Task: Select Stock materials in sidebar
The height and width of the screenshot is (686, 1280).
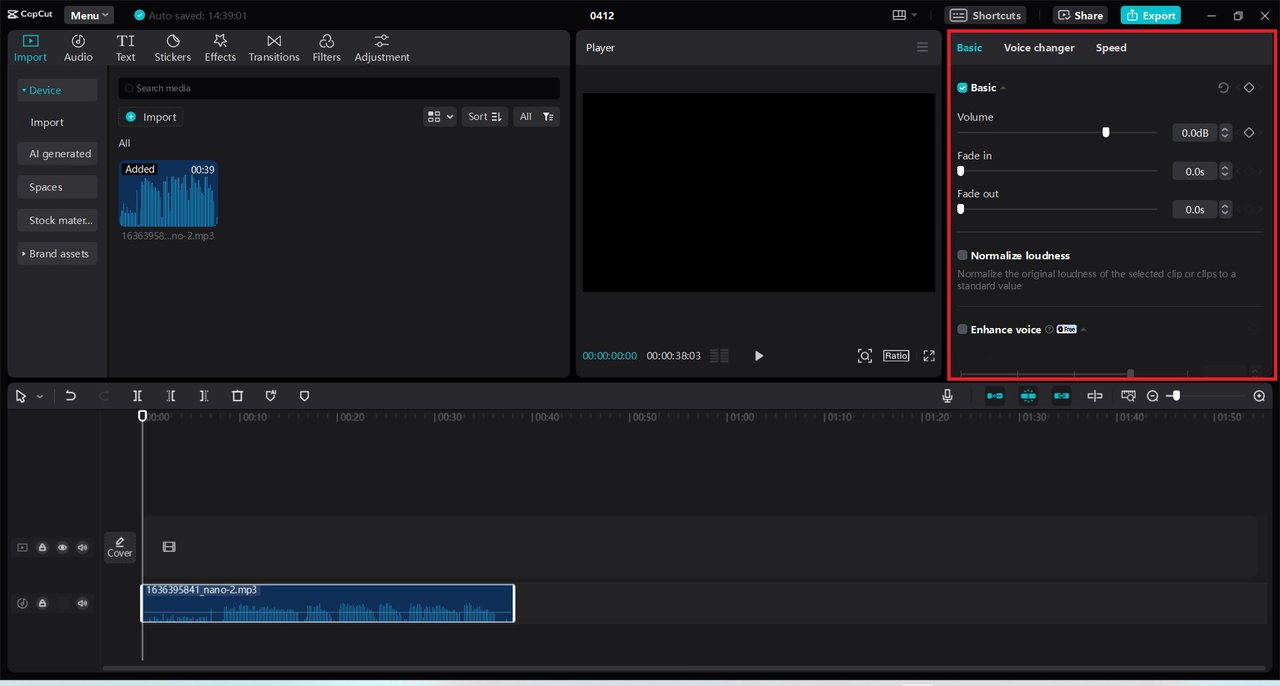Action: click(57, 220)
